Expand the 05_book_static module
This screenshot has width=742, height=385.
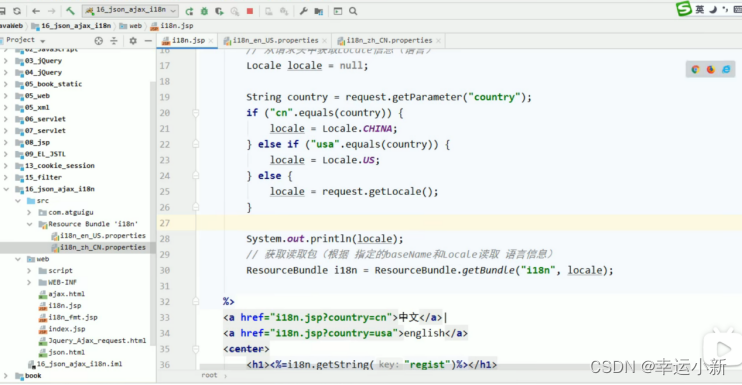coord(6,84)
